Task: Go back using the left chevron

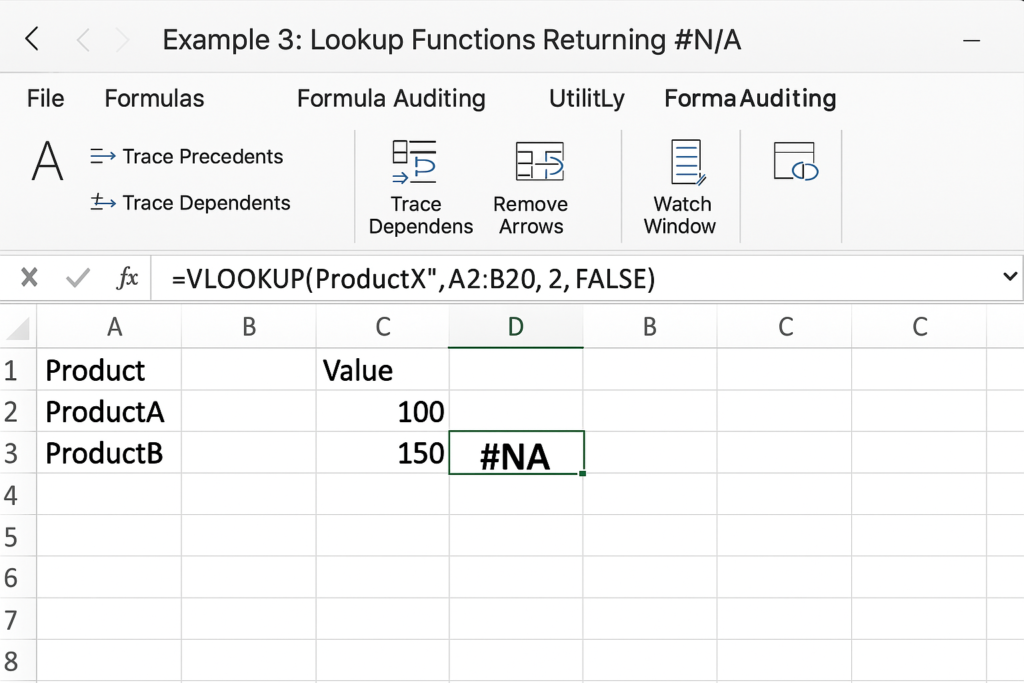Action: (x=32, y=40)
